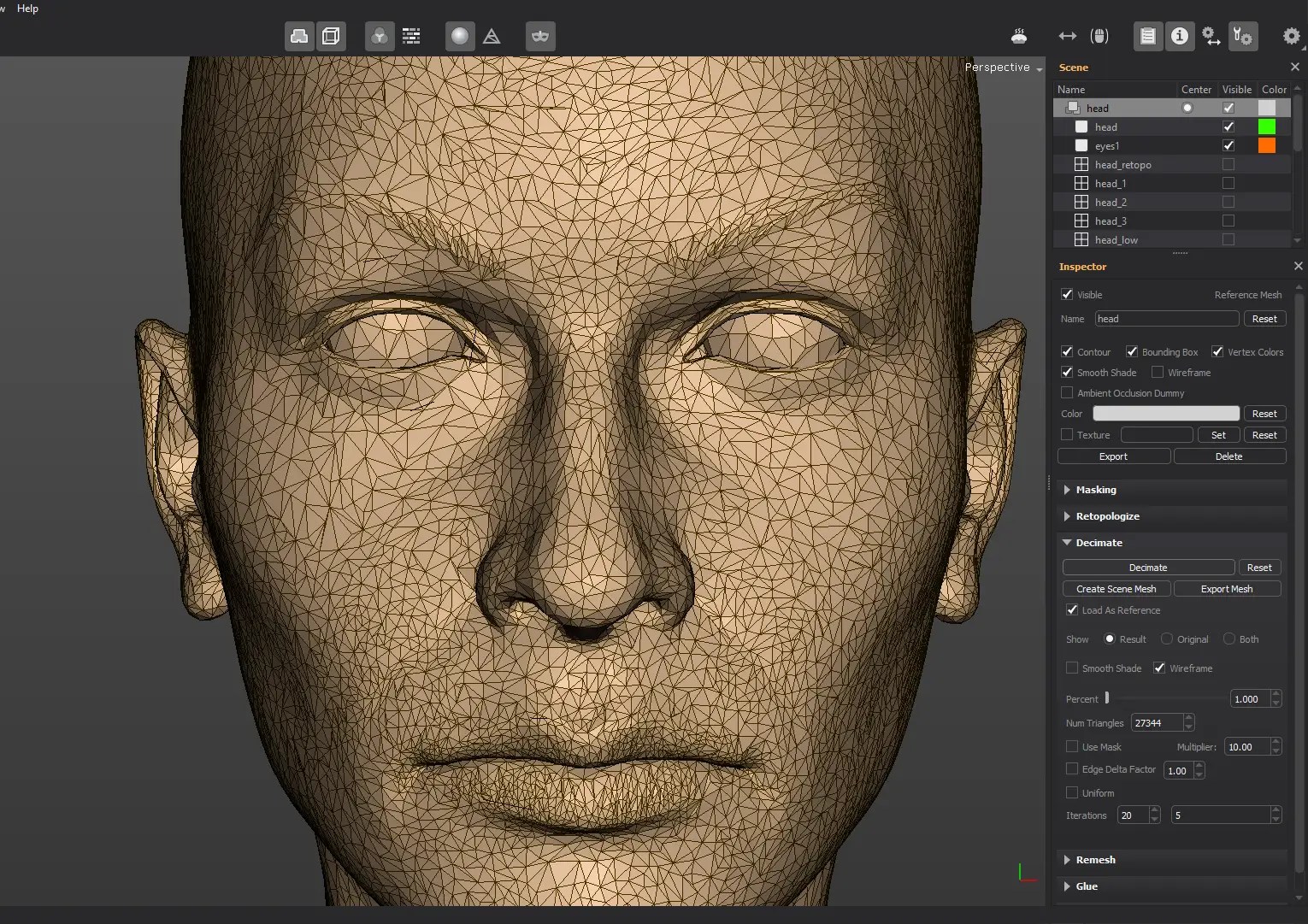
Task: Click the clipboard scene list icon
Action: [x=1148, y=36]
